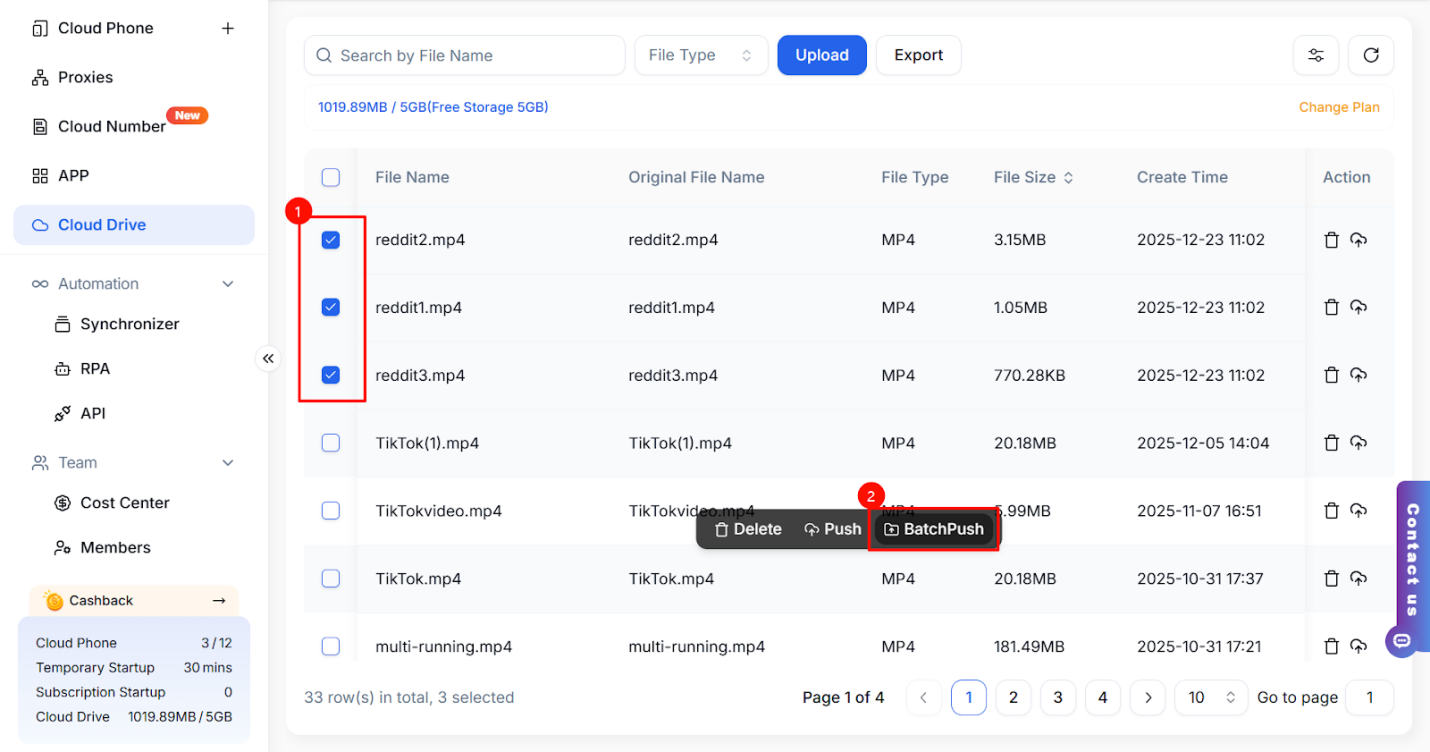Open the filter settings icon
This screenshot has height=752, width=1430.
[x=1315, y=56]
